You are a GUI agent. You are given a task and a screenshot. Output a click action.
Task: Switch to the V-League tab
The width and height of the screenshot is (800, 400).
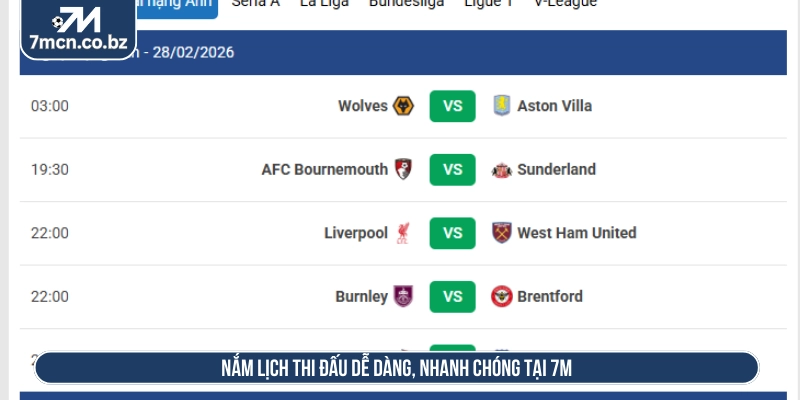(x=565, y=4)
